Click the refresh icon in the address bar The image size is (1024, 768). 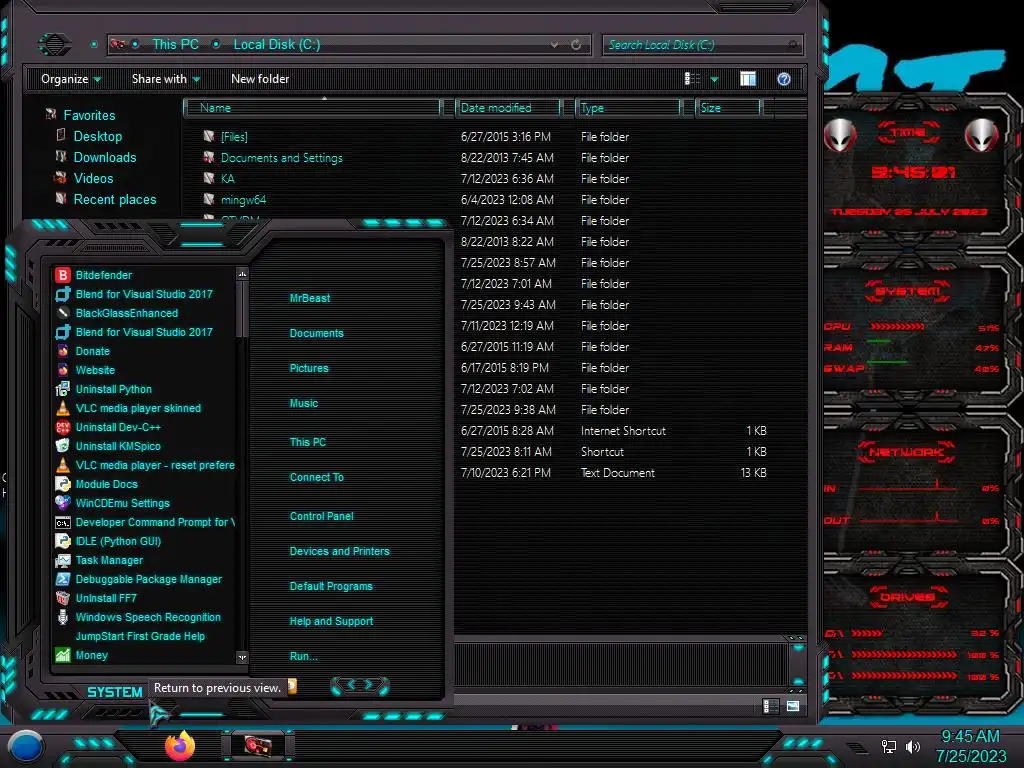[x=576, y=44]
